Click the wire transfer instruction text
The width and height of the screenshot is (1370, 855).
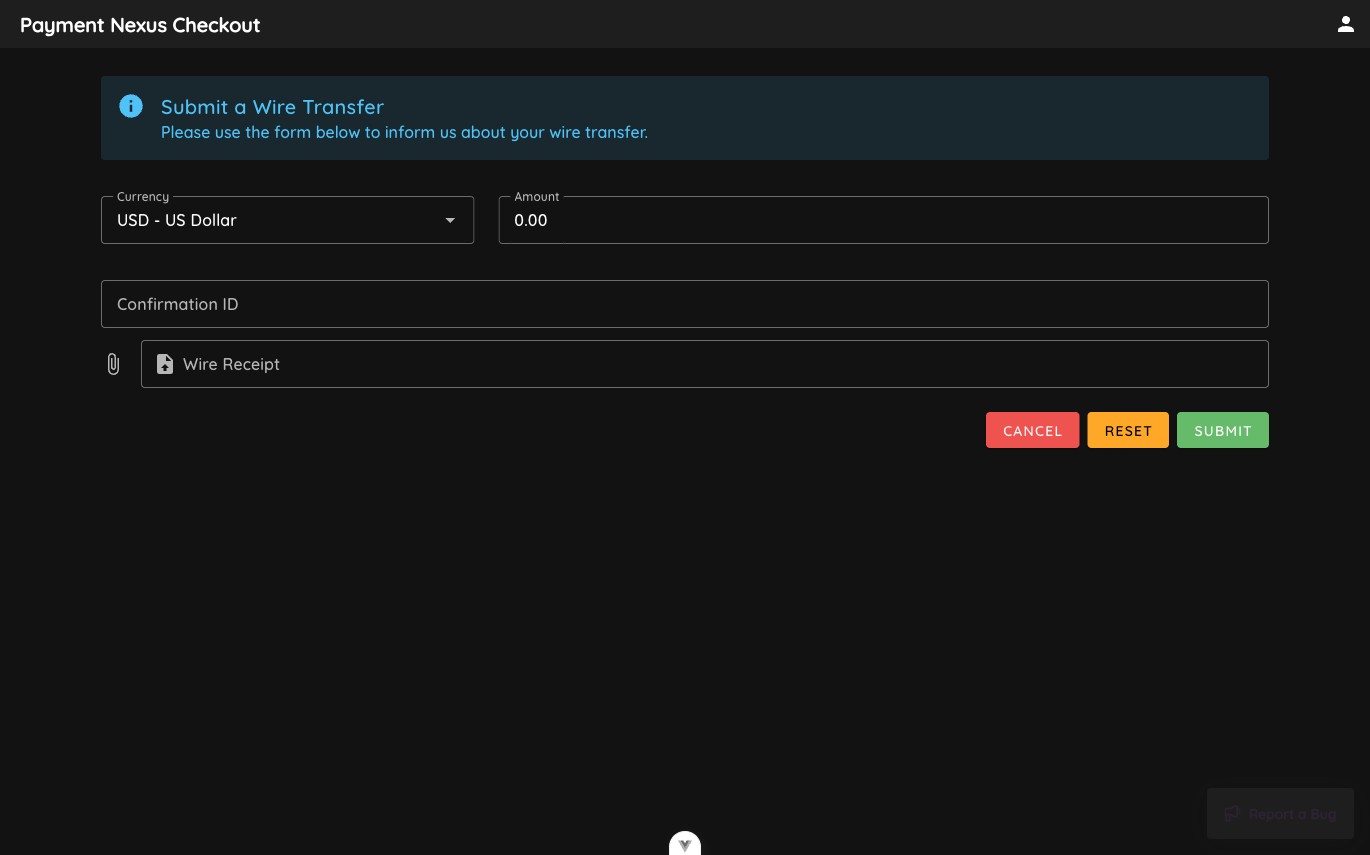[x=404, y=132]
